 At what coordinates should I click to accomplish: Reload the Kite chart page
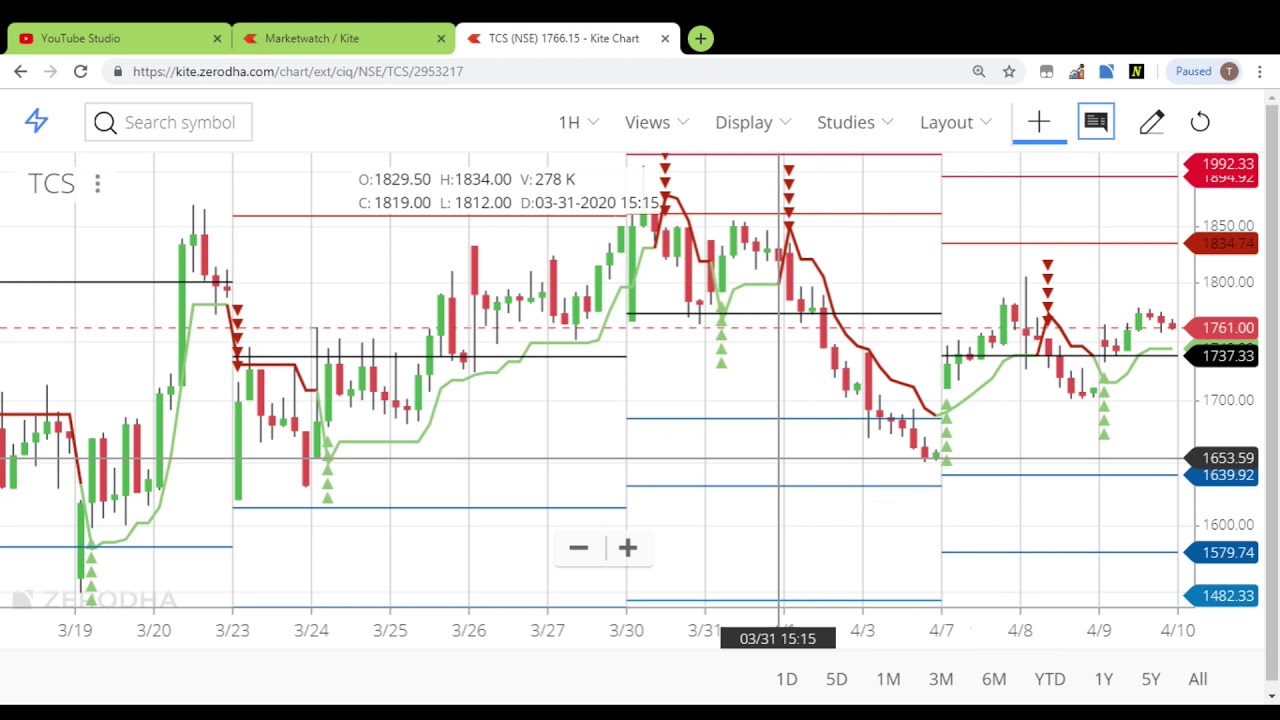[81, 71]
